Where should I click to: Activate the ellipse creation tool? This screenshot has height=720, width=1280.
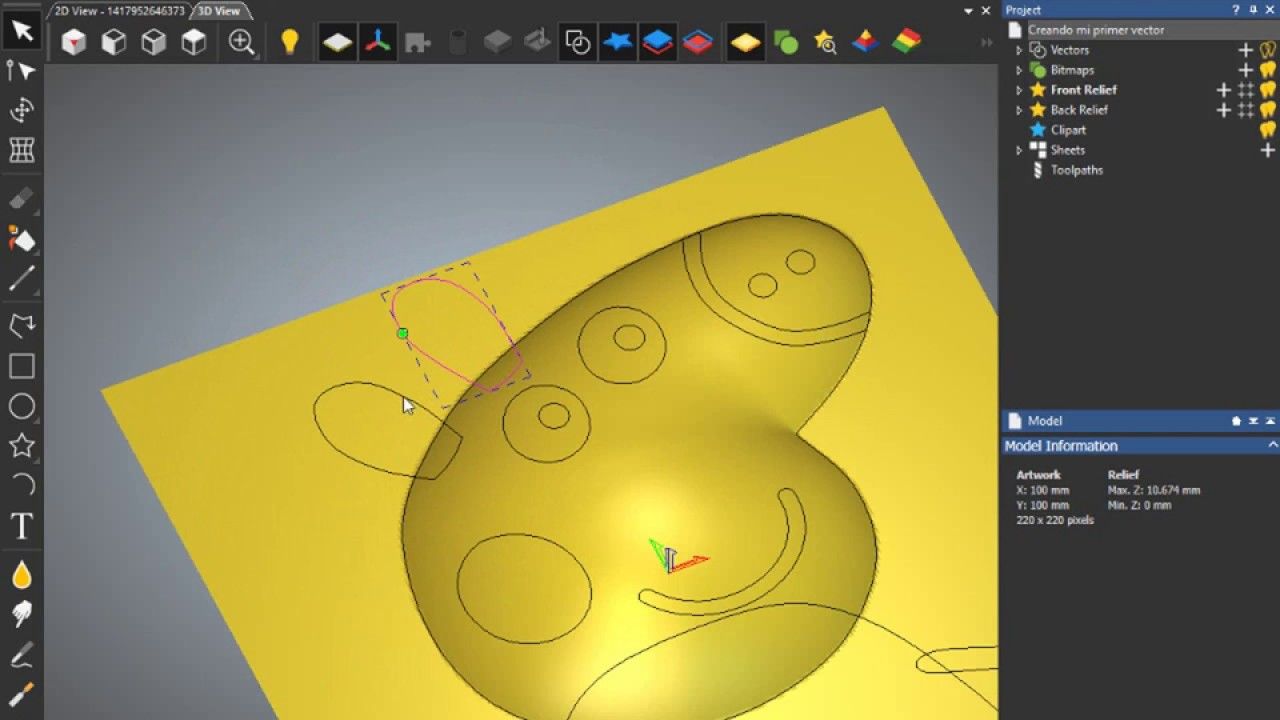22,407
